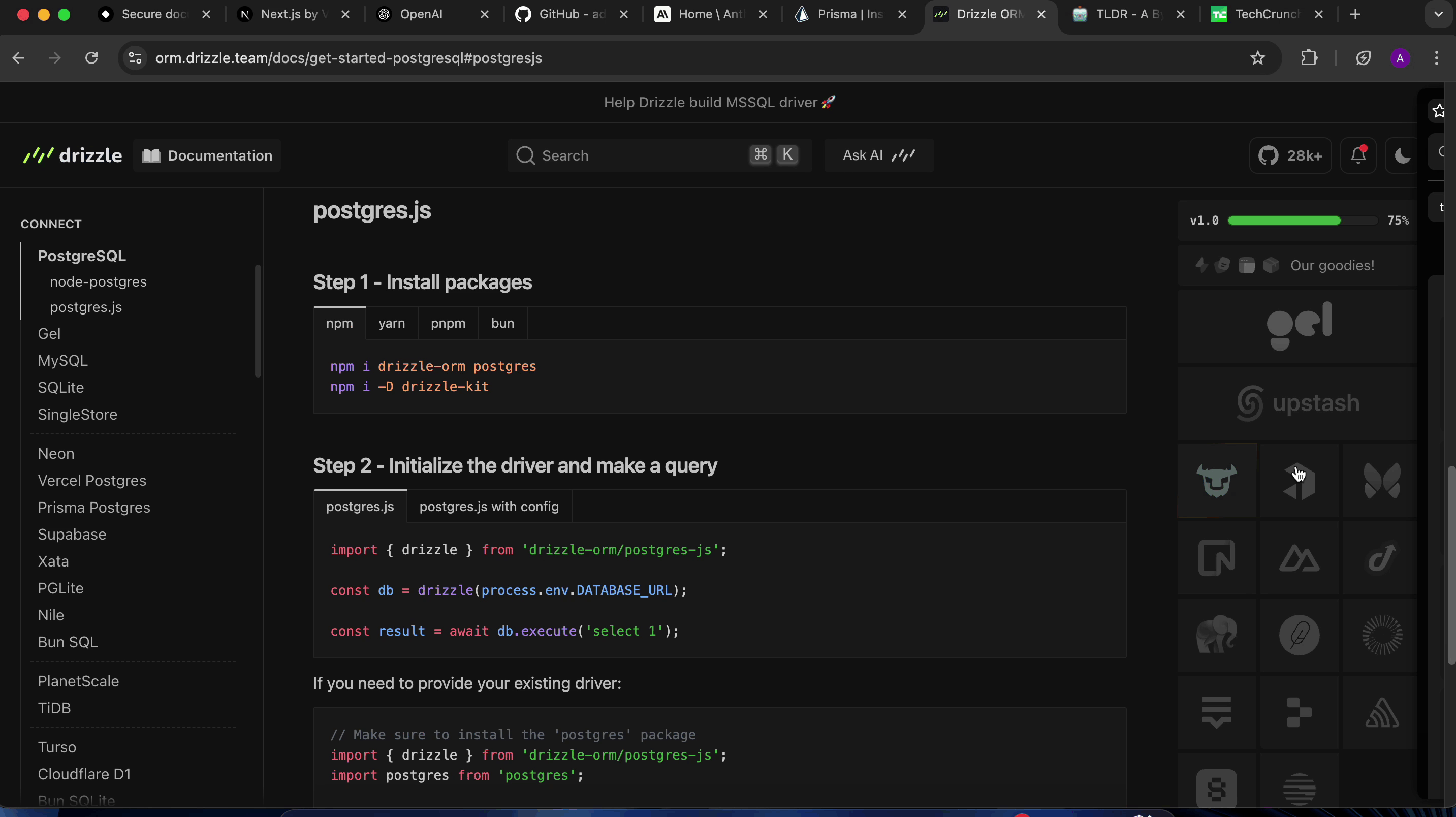Click the stacked lines chevron sponsor icon
The height and width of the screenshot is (817, 1456).
1217,712
